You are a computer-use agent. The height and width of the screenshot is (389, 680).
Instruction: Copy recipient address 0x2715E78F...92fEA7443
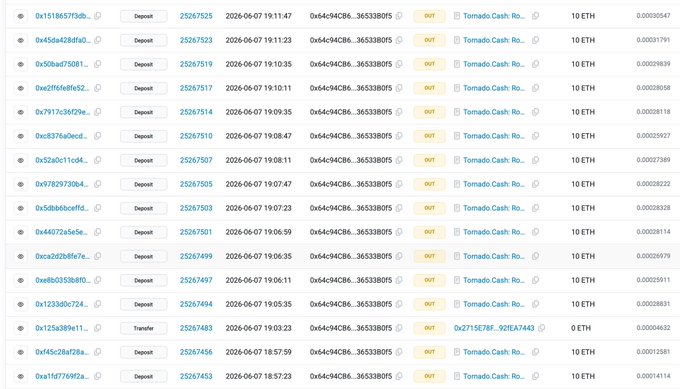(x=542, y=328)
